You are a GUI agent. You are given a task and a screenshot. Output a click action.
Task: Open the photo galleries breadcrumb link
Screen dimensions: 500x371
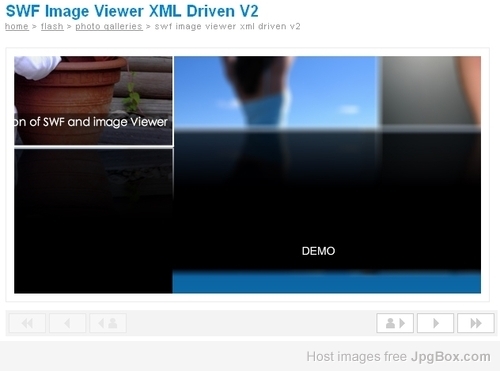[x=109, y=26]
